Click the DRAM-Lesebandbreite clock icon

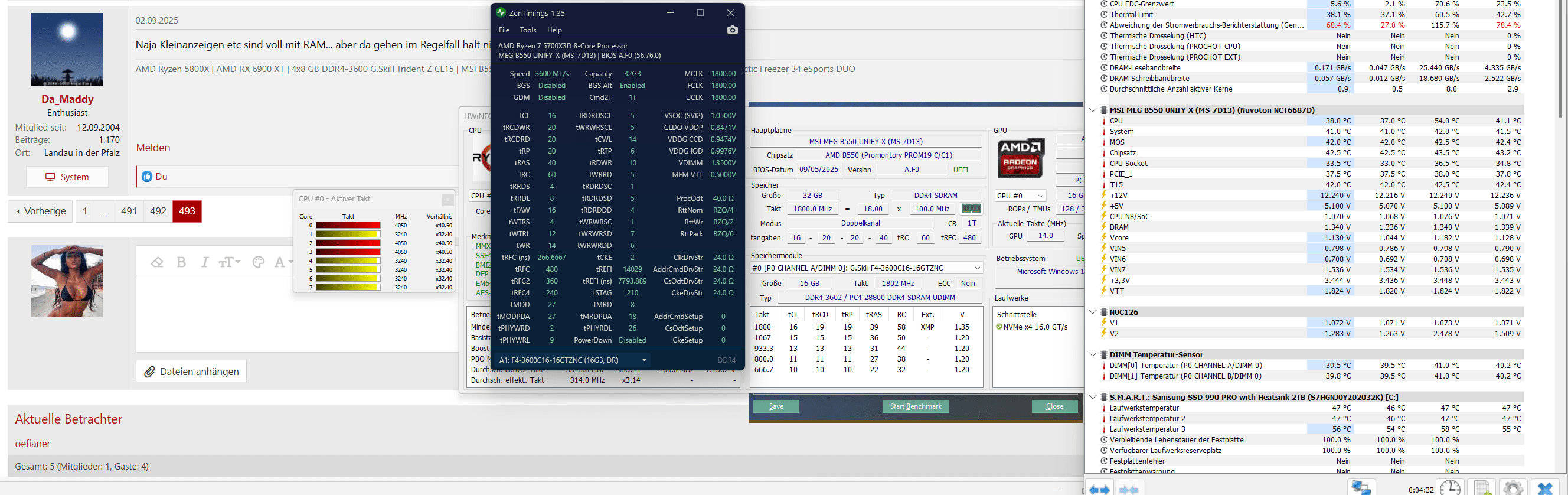[1103, 67]
